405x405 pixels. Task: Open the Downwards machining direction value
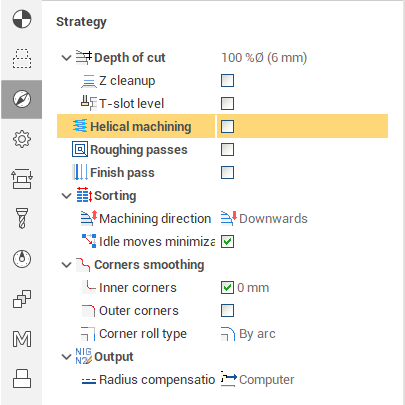pos(264,219)
